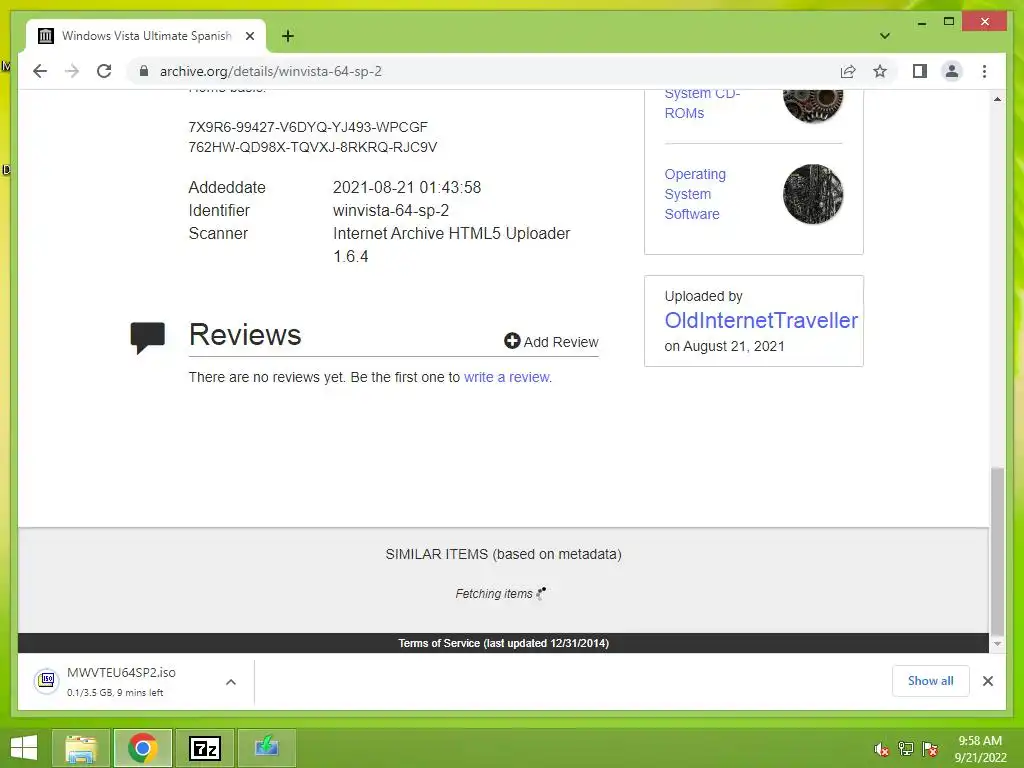Click the Addeddate value 2021-08-21 01:43:58
The height and width of the screenshot is (768, 1024).
coord(407,187)
